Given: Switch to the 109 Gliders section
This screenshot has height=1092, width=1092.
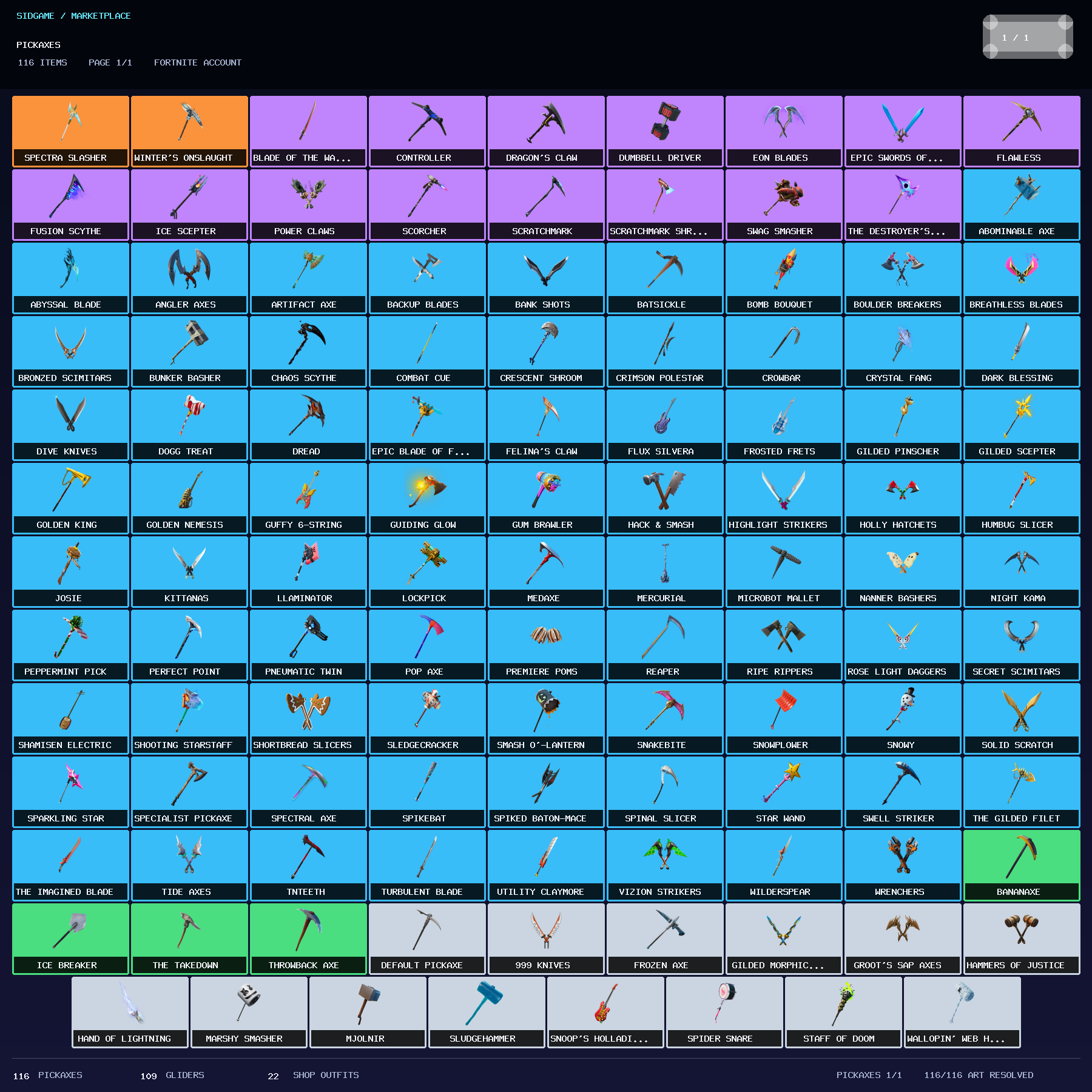Looking at the screenshot, I should tap(172, 1075).
